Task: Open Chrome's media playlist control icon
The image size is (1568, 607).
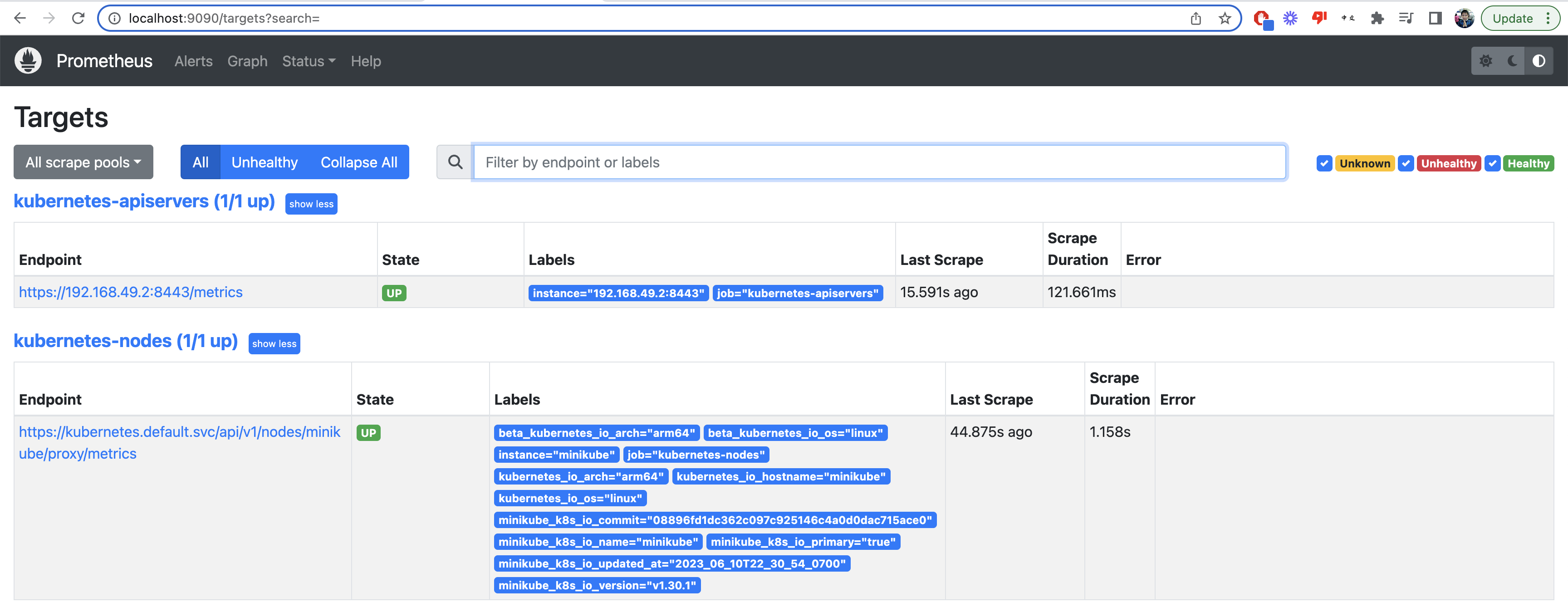Action: click(x=1406, y=18)
